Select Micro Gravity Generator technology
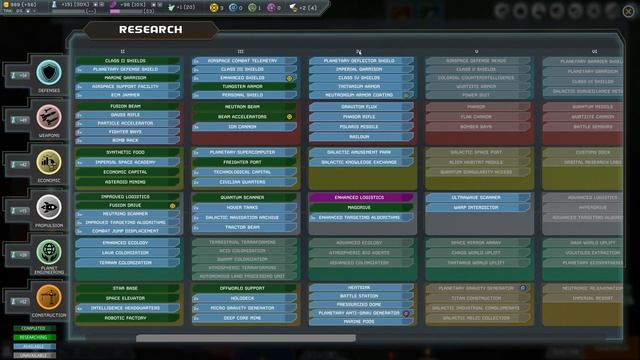 [244, 308]
